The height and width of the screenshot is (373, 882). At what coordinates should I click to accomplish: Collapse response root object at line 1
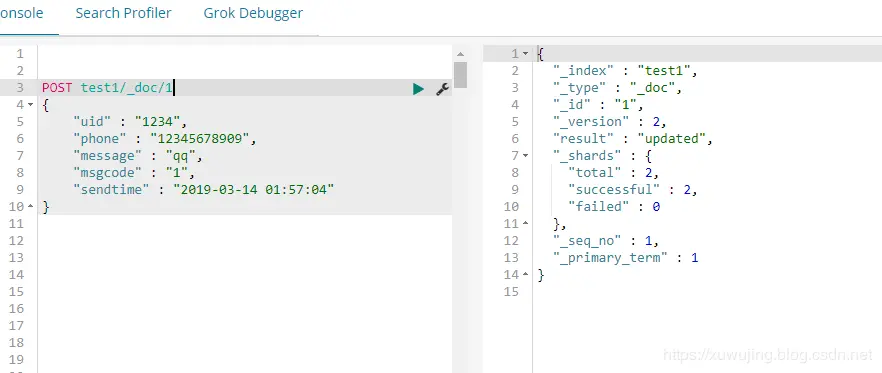pyautogui.click(x=525, y=54)
